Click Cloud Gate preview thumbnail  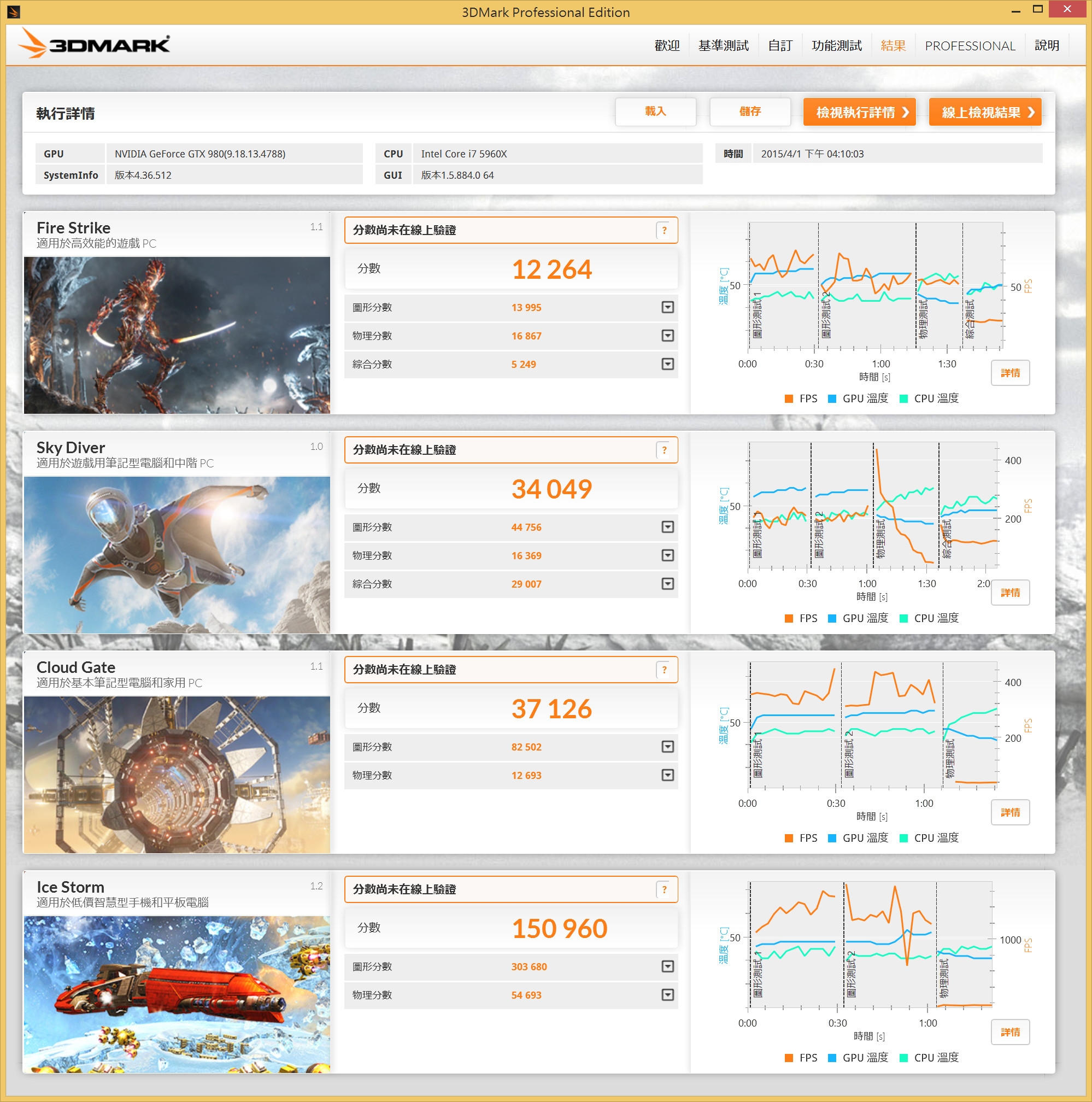pyautogui.click(x=177, y=774)
